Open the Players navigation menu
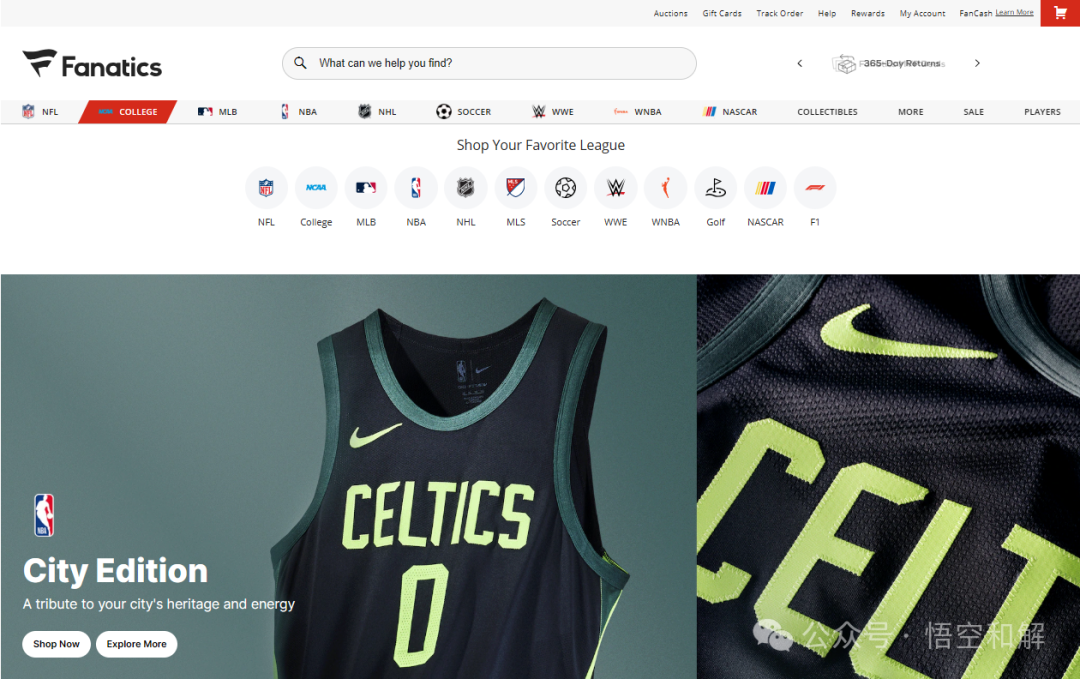The height and width of the screenshot is (679, 1080). [x=1042, y=112]
